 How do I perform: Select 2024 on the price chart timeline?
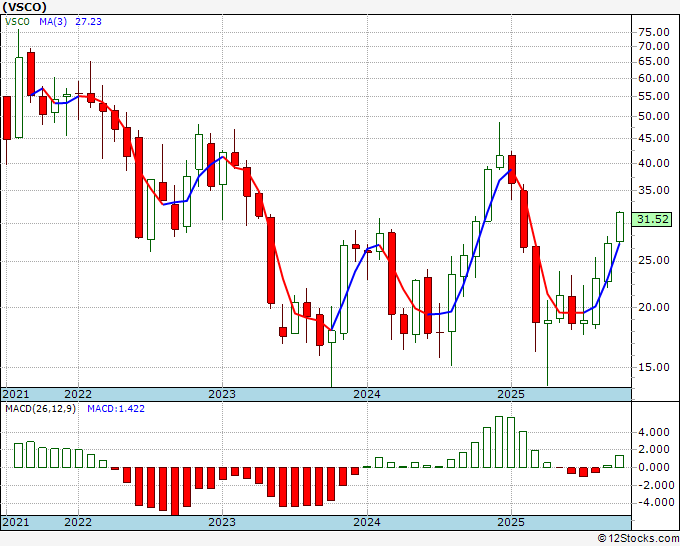click(x=367, y=394)
